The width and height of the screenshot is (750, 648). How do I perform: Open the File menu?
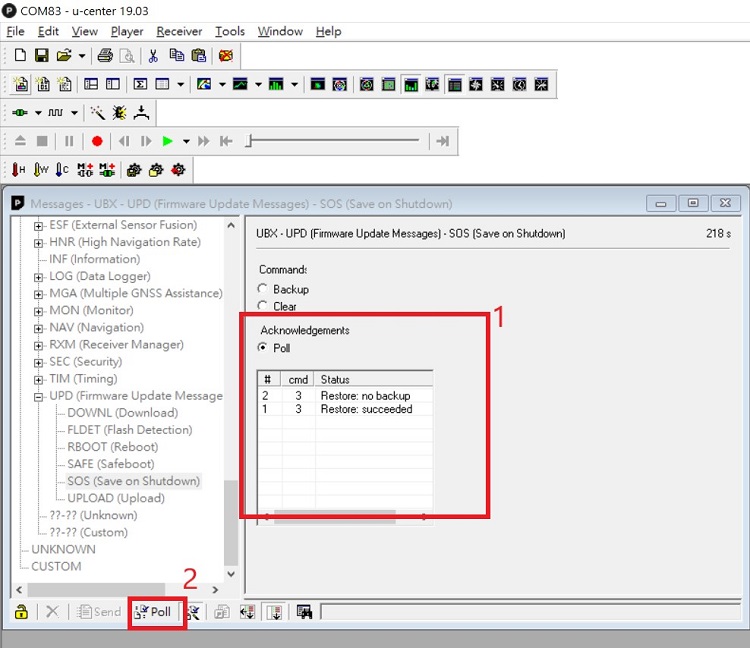[15, 32]
